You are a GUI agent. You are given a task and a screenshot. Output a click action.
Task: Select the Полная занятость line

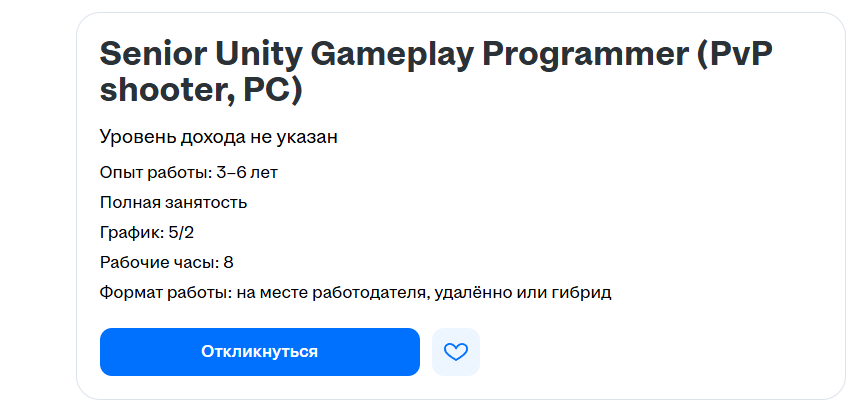point(173,203)
